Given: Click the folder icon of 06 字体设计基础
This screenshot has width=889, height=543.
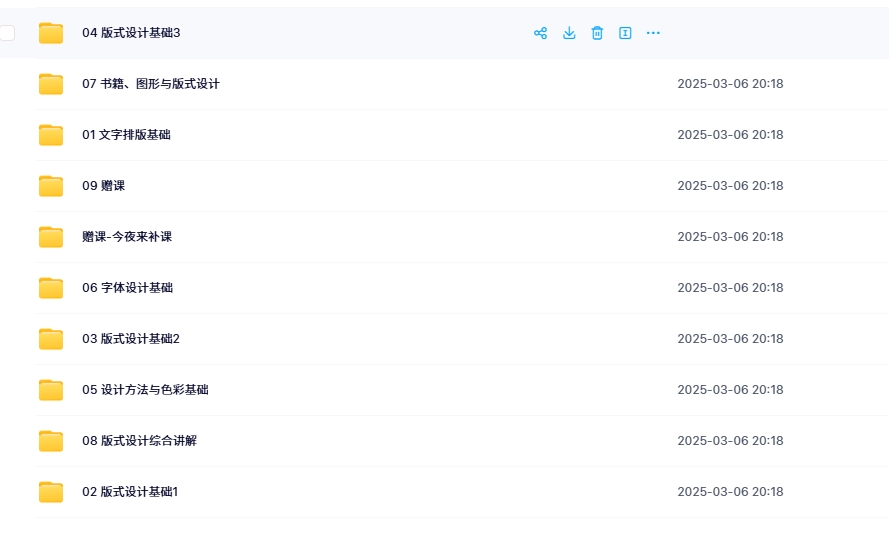Looking at the screenshot, I should pyautogui.click(x=51, y=288).
